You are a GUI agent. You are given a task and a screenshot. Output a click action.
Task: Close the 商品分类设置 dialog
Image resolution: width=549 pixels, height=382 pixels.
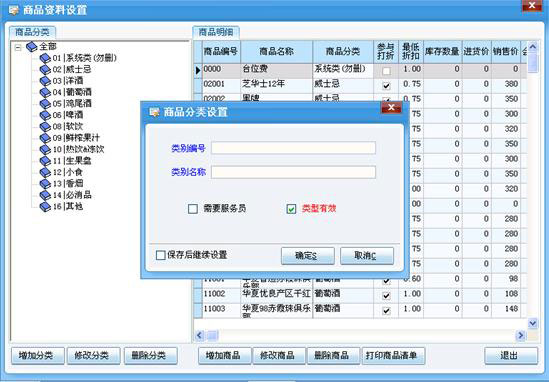coord(391,107)
